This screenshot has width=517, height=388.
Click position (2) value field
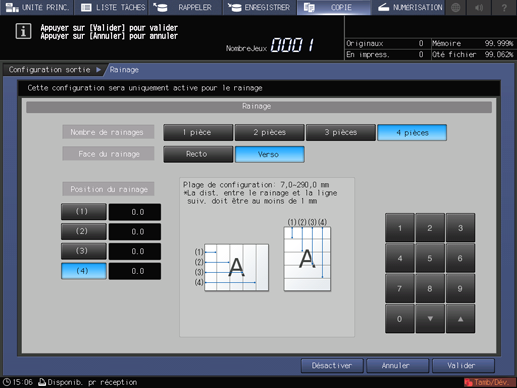[135, 232]
